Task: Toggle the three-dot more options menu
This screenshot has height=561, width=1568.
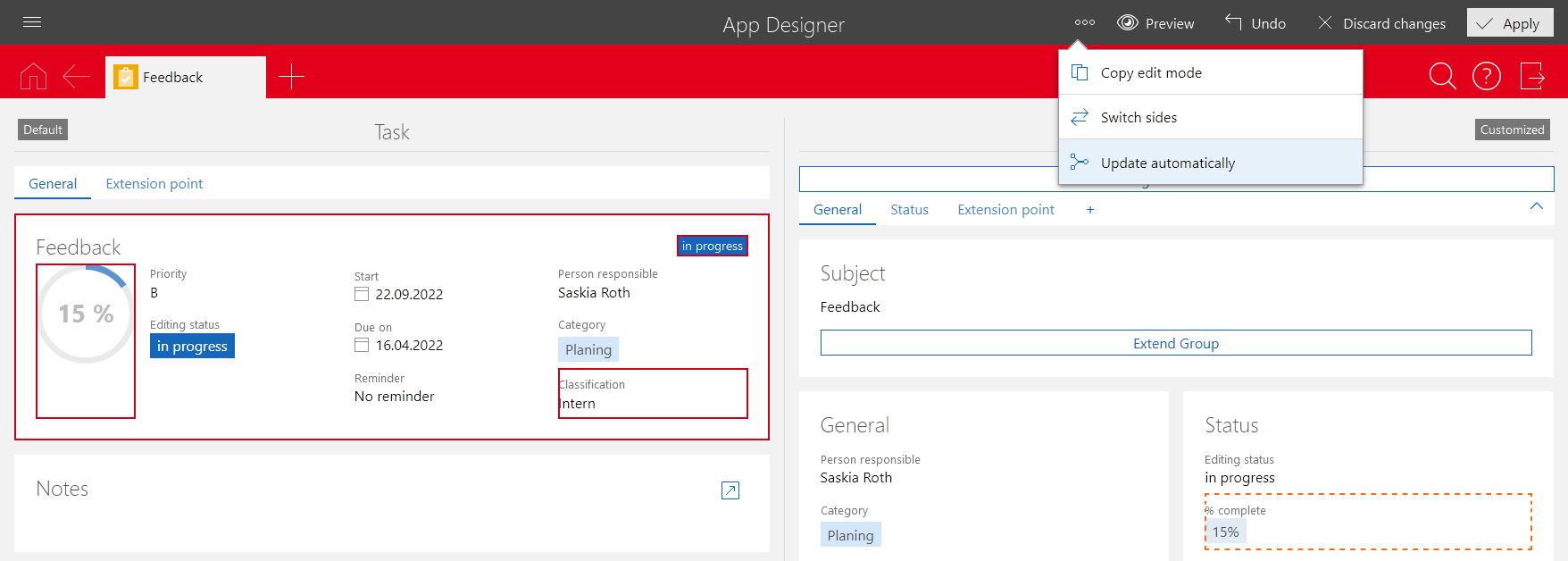Action: [x=1085, y=23]
